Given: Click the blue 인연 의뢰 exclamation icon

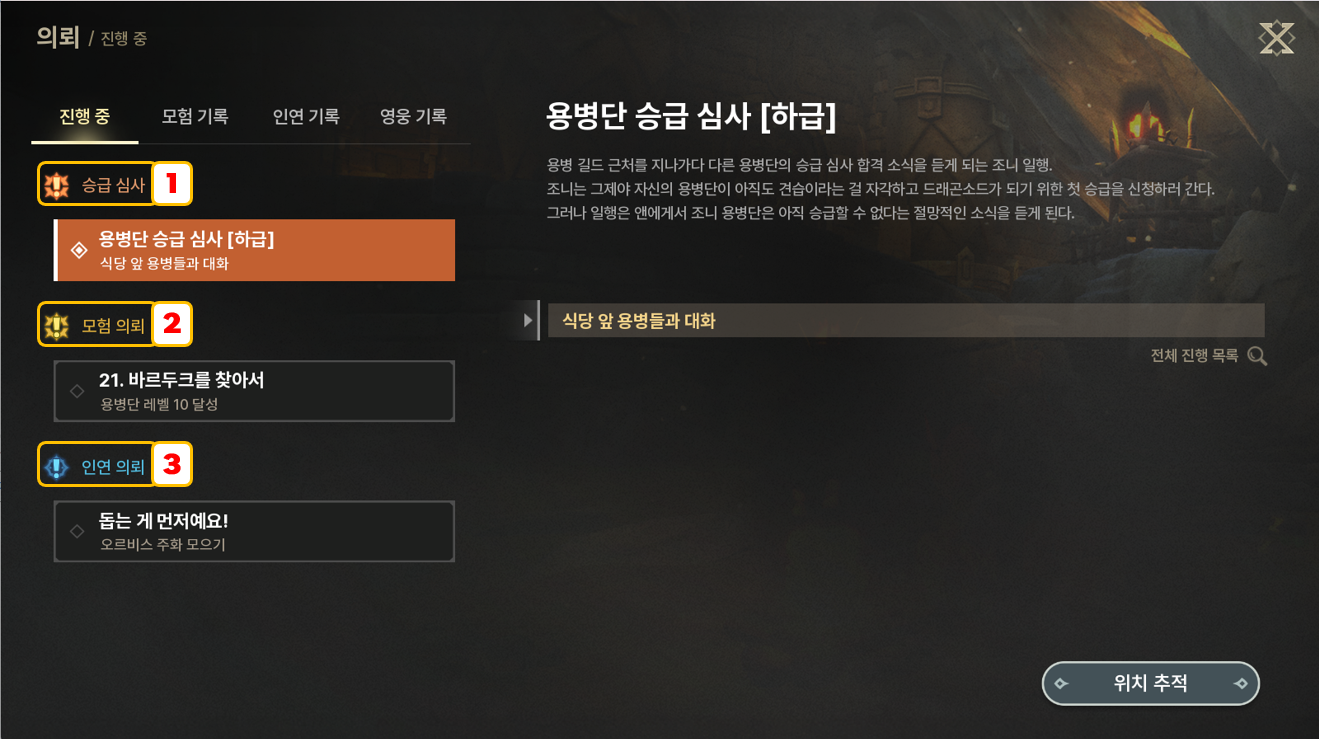Looking at the screenshot, I should [57, 466].
